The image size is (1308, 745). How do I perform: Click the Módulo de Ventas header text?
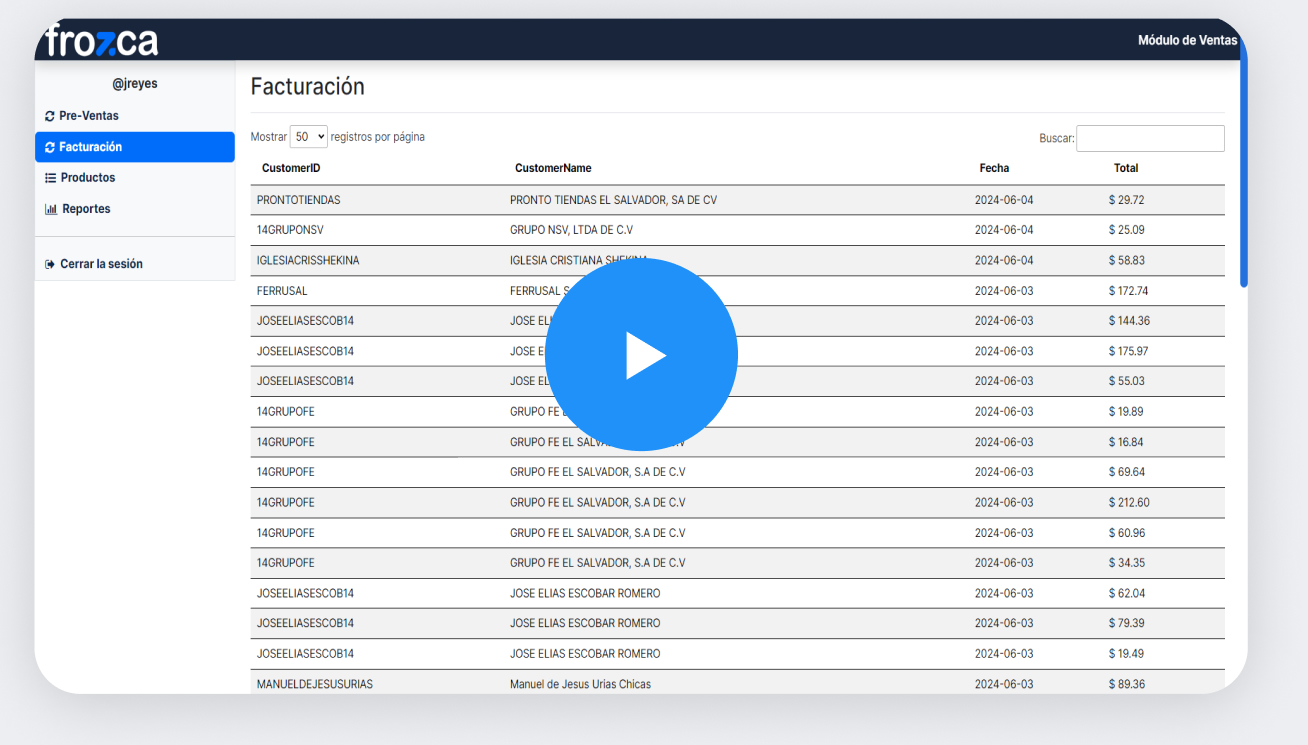[1187, 41]
